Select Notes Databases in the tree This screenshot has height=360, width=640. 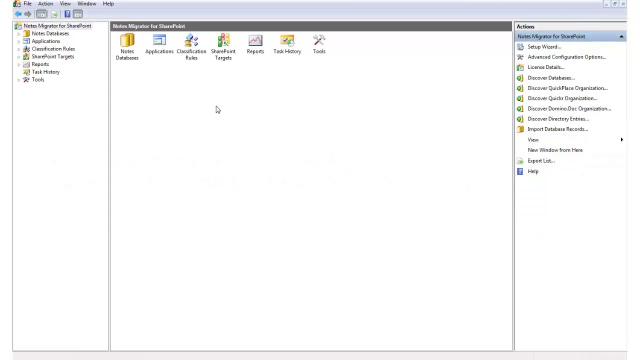(50, 33)
